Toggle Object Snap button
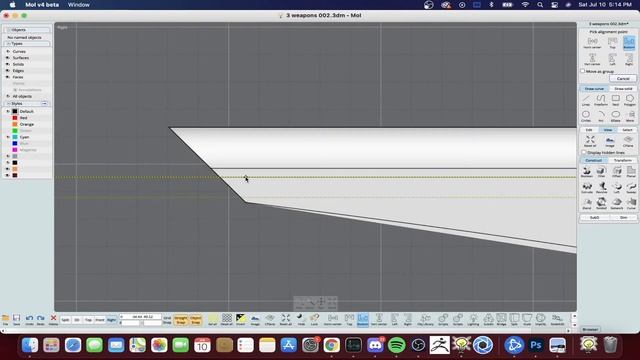This screenshot has height=360, width=640. point(196,320)
